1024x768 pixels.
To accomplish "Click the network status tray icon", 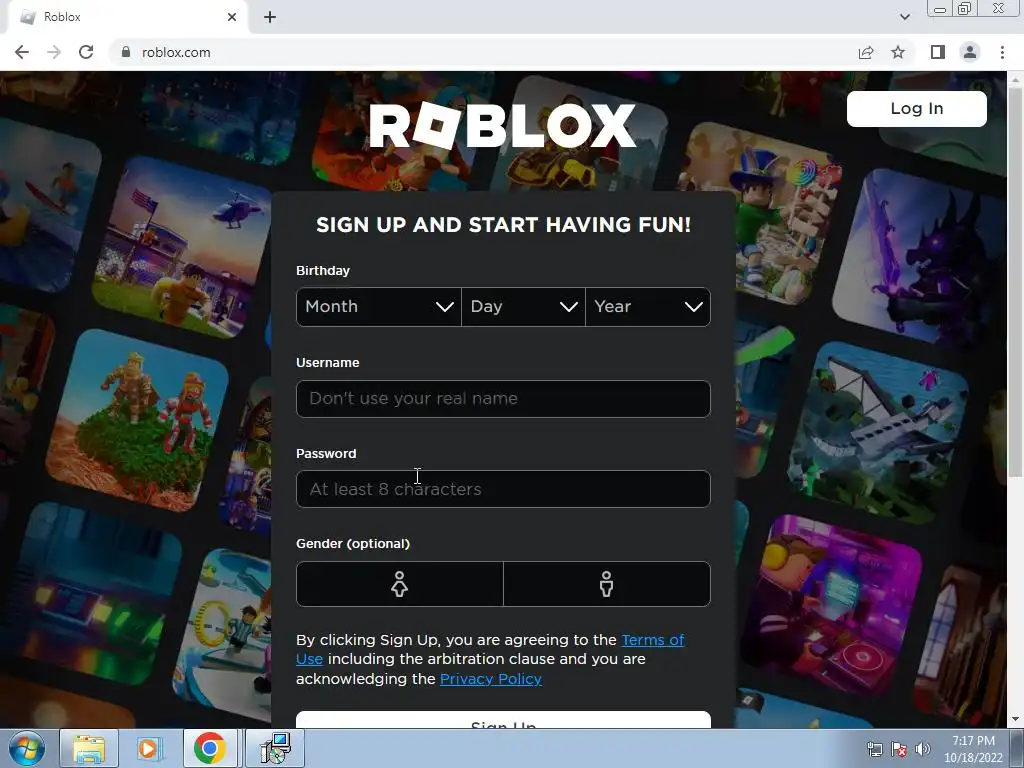I will 874,749.
